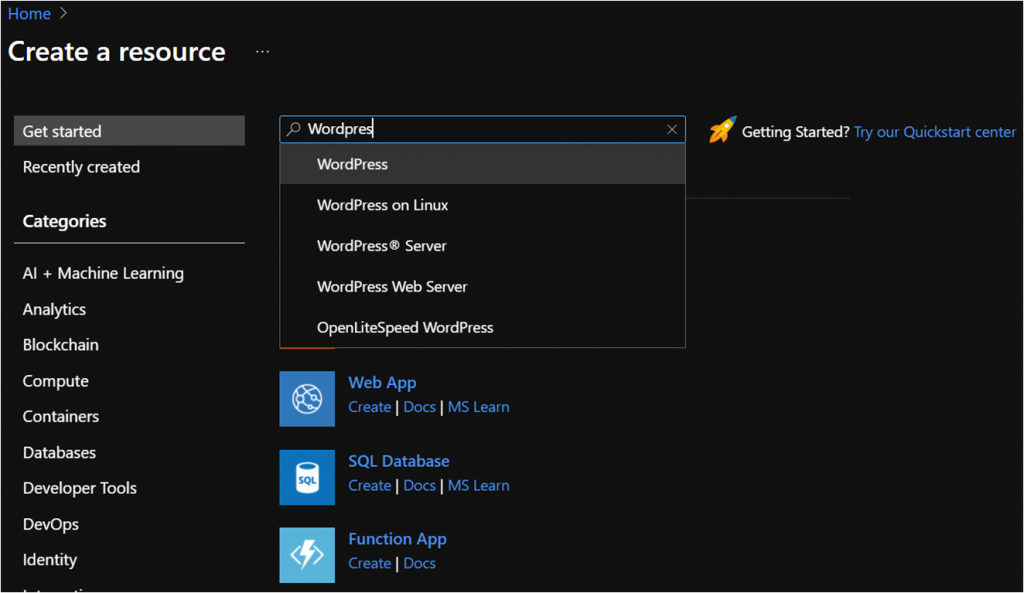1024x593 pixels.
Task: Click in the Wordpres search field
Action: tap(483, 129)
